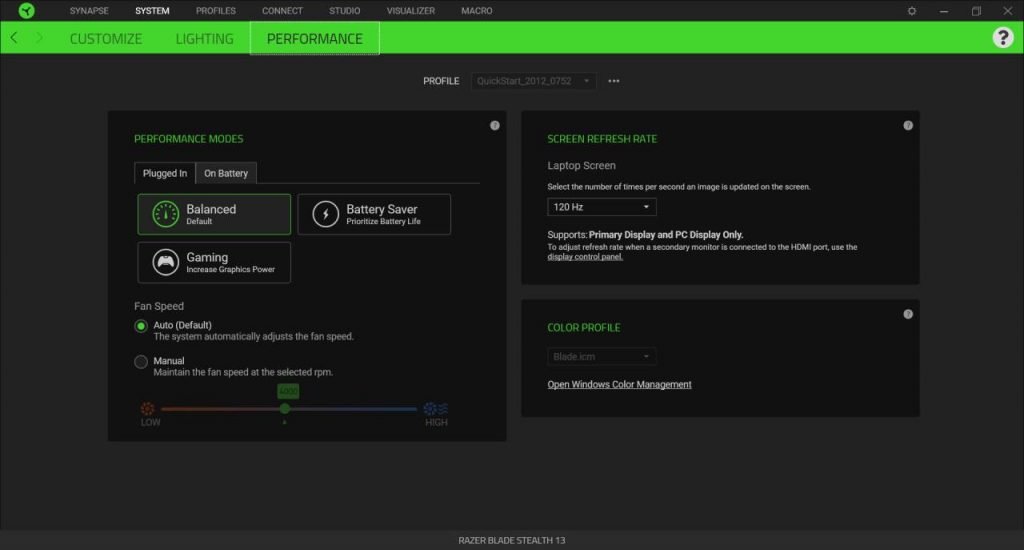Screen dimensions: 1024x550
Task: Click the Laptop Screen label
Action: coord(581,165)
